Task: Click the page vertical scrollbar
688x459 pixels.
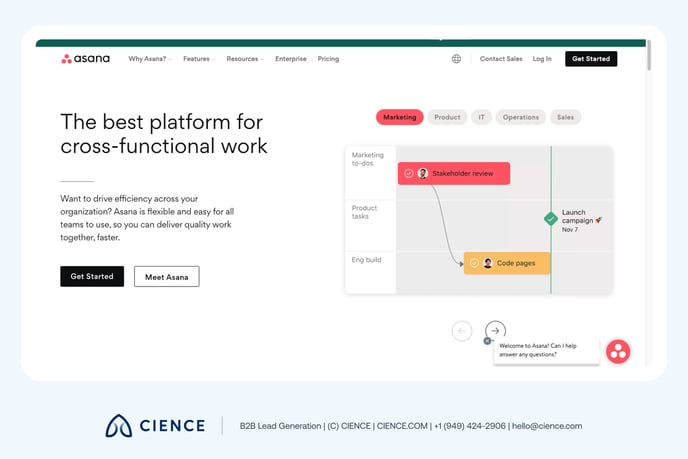Action: click(649, 55)
